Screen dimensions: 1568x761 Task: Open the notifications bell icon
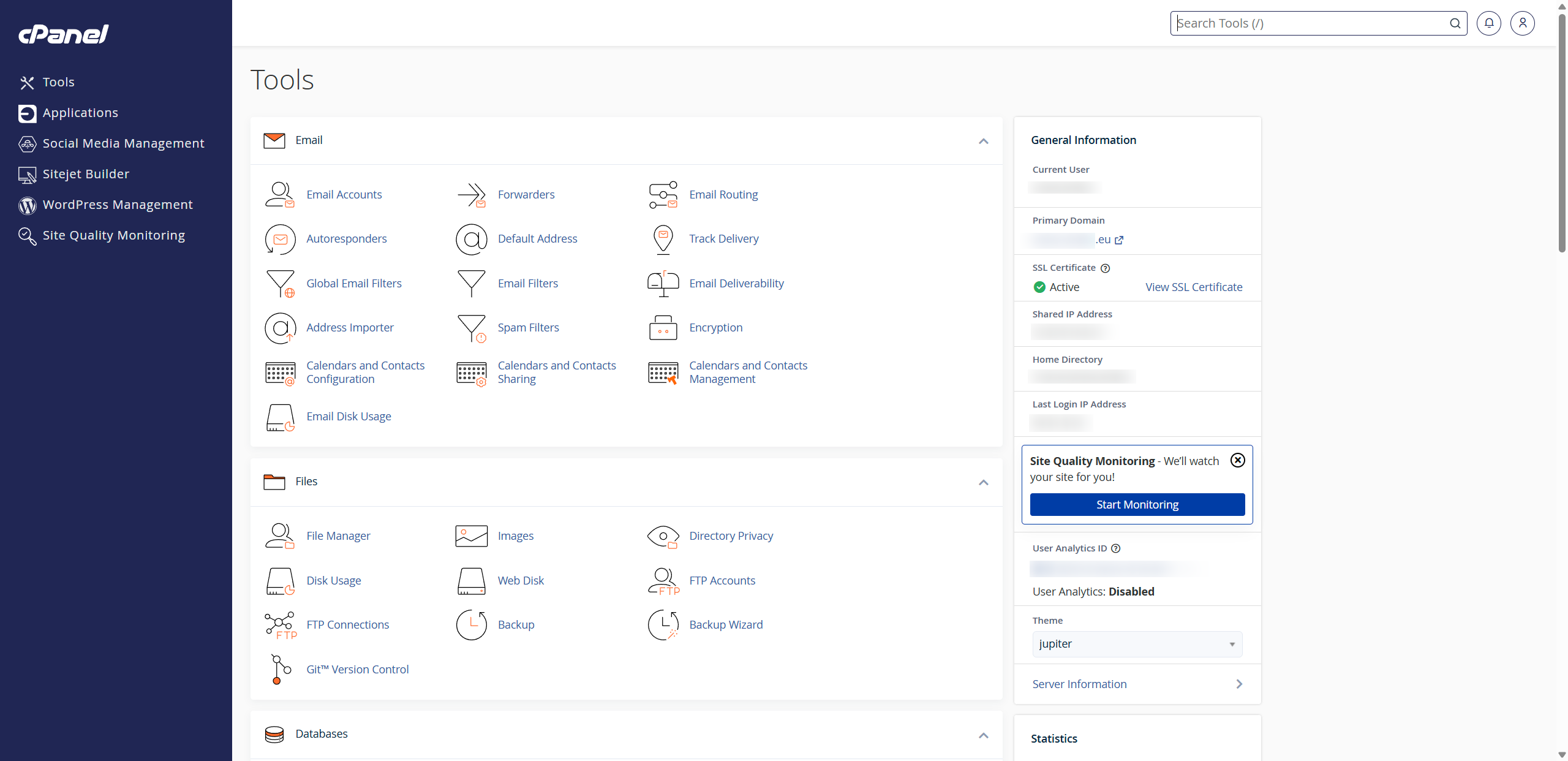1488,23
